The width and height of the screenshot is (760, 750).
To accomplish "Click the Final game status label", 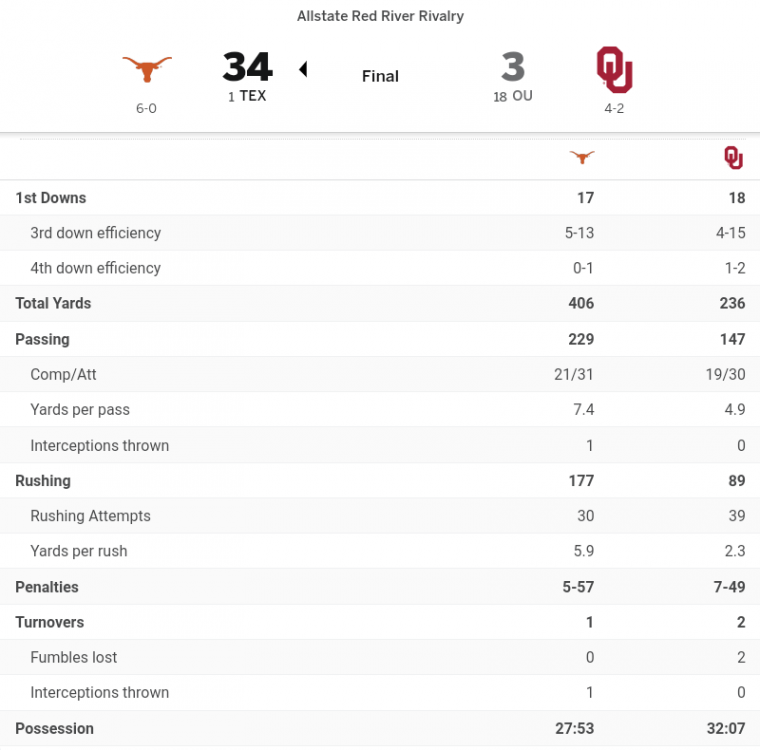I will tap(380, 76).
